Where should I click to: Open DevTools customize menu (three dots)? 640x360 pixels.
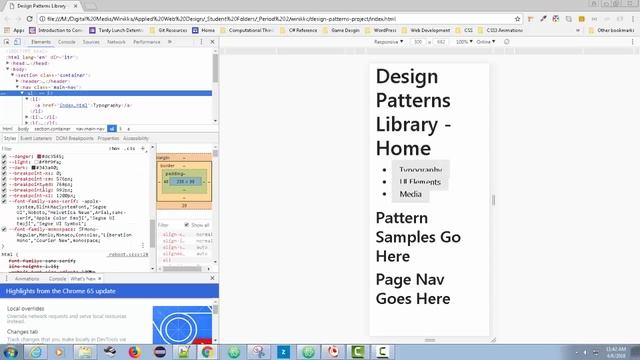click(x=201, y=42)
